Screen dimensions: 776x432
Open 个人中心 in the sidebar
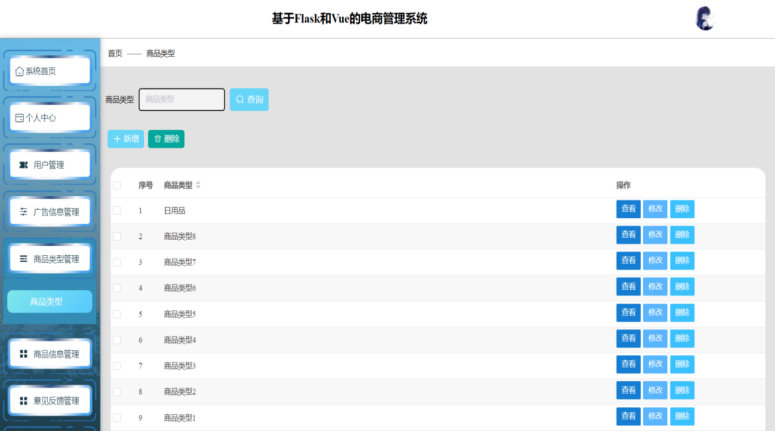(50, 118)
